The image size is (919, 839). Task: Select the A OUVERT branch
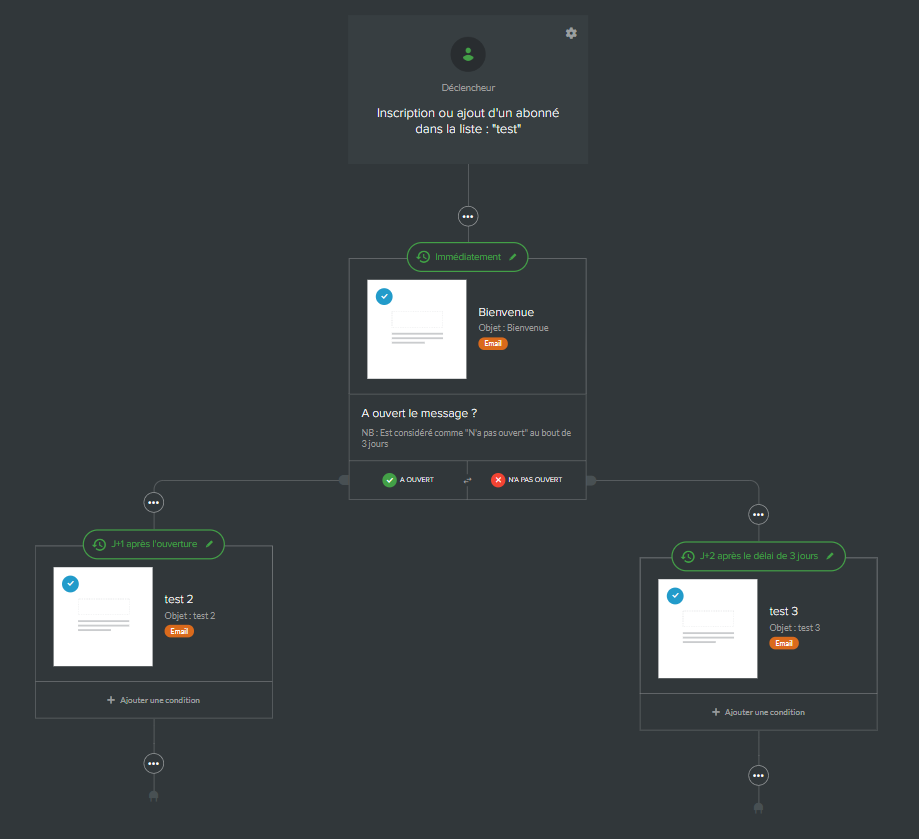pos(408,480)
